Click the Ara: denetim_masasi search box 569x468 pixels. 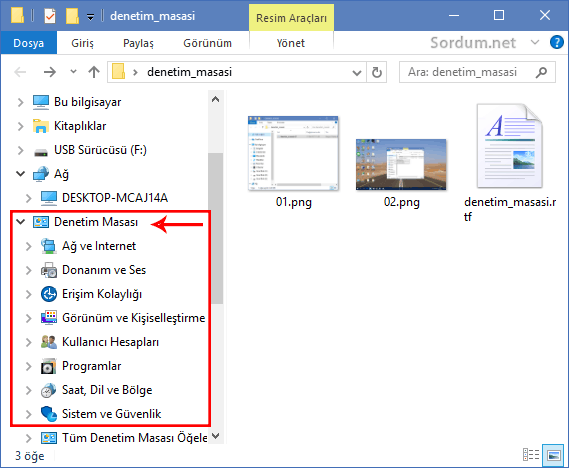click(x=477, y=72)
